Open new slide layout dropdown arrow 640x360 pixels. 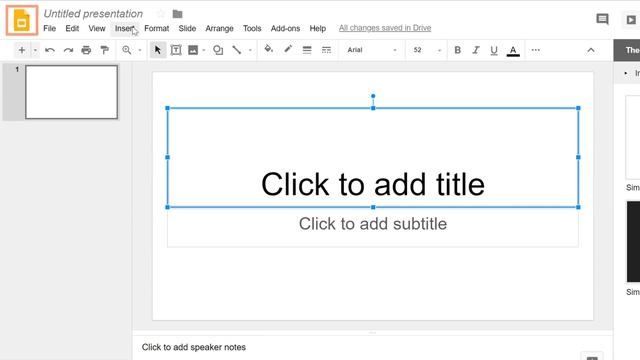click(x=35, y=50)
